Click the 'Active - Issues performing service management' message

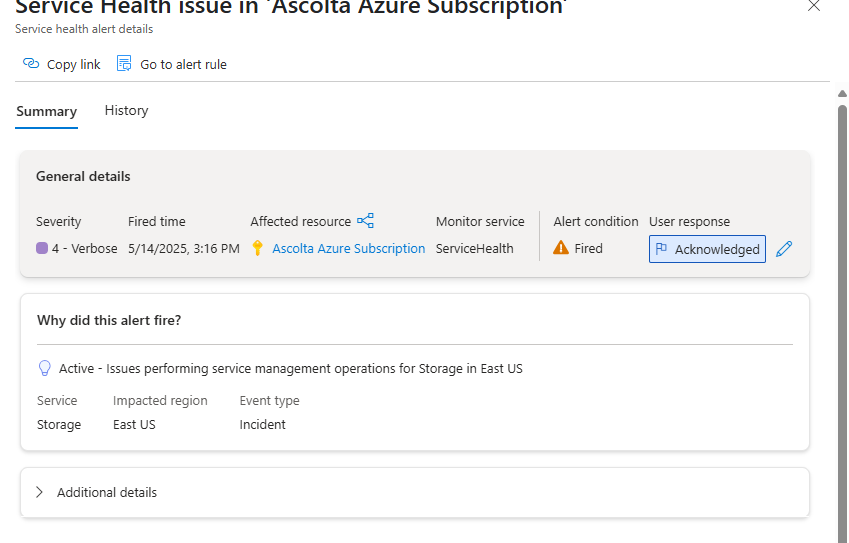[291, 369]
